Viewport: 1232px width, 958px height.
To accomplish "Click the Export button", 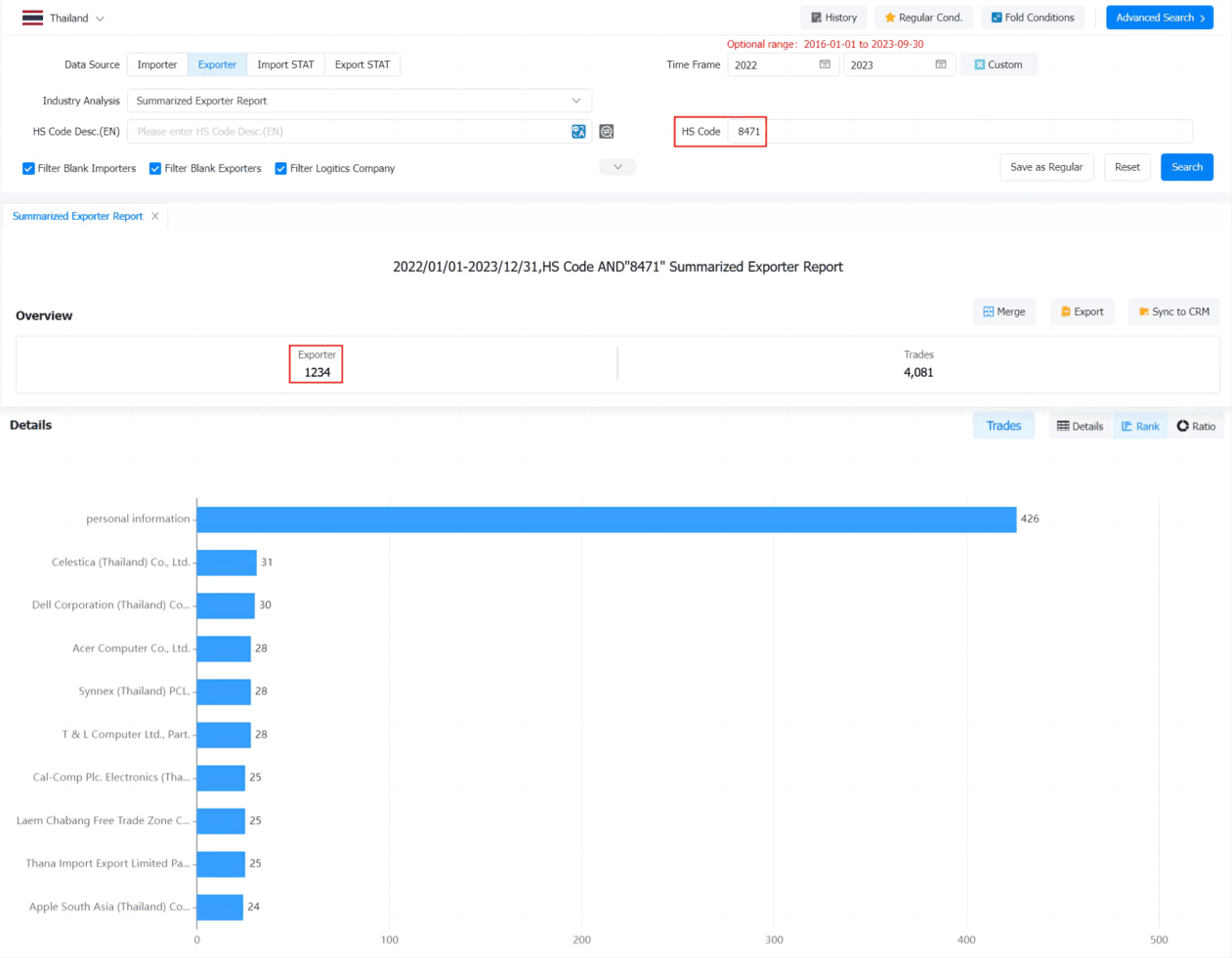I will [1083, 312].
